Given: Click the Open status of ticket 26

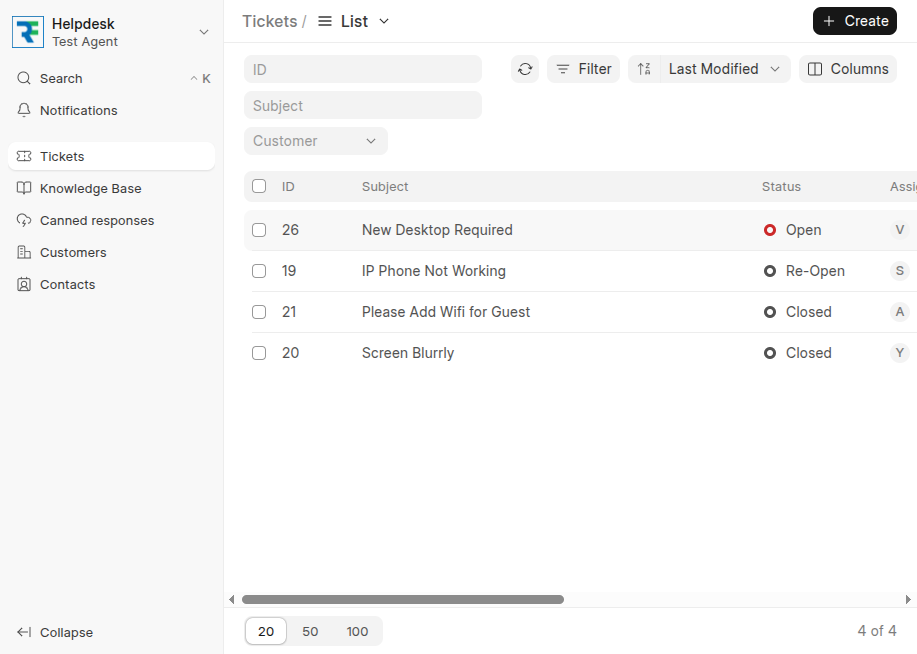Looking at the screenshot, I should [792, 230].
